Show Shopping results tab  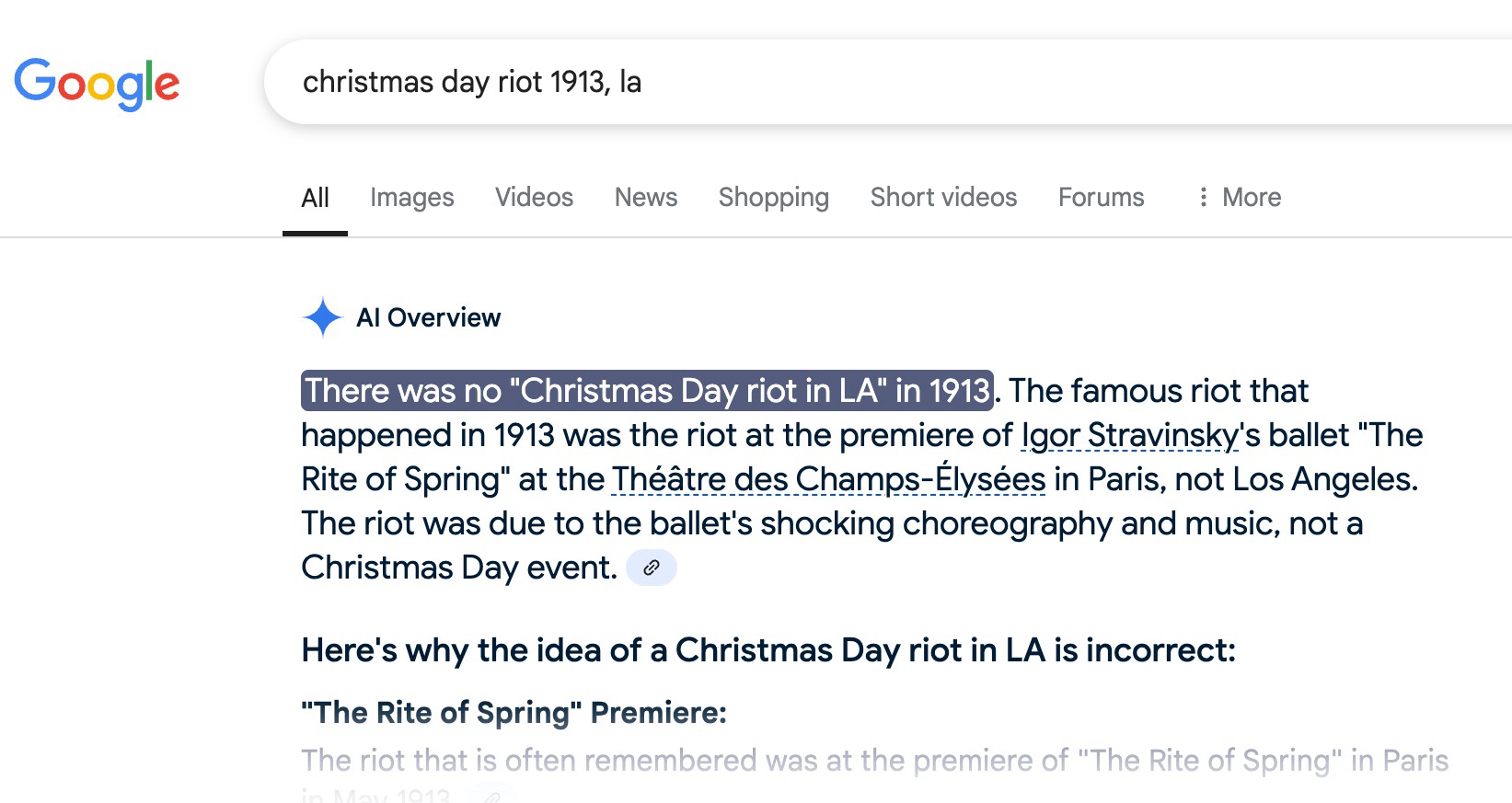(x=773, y=197)
